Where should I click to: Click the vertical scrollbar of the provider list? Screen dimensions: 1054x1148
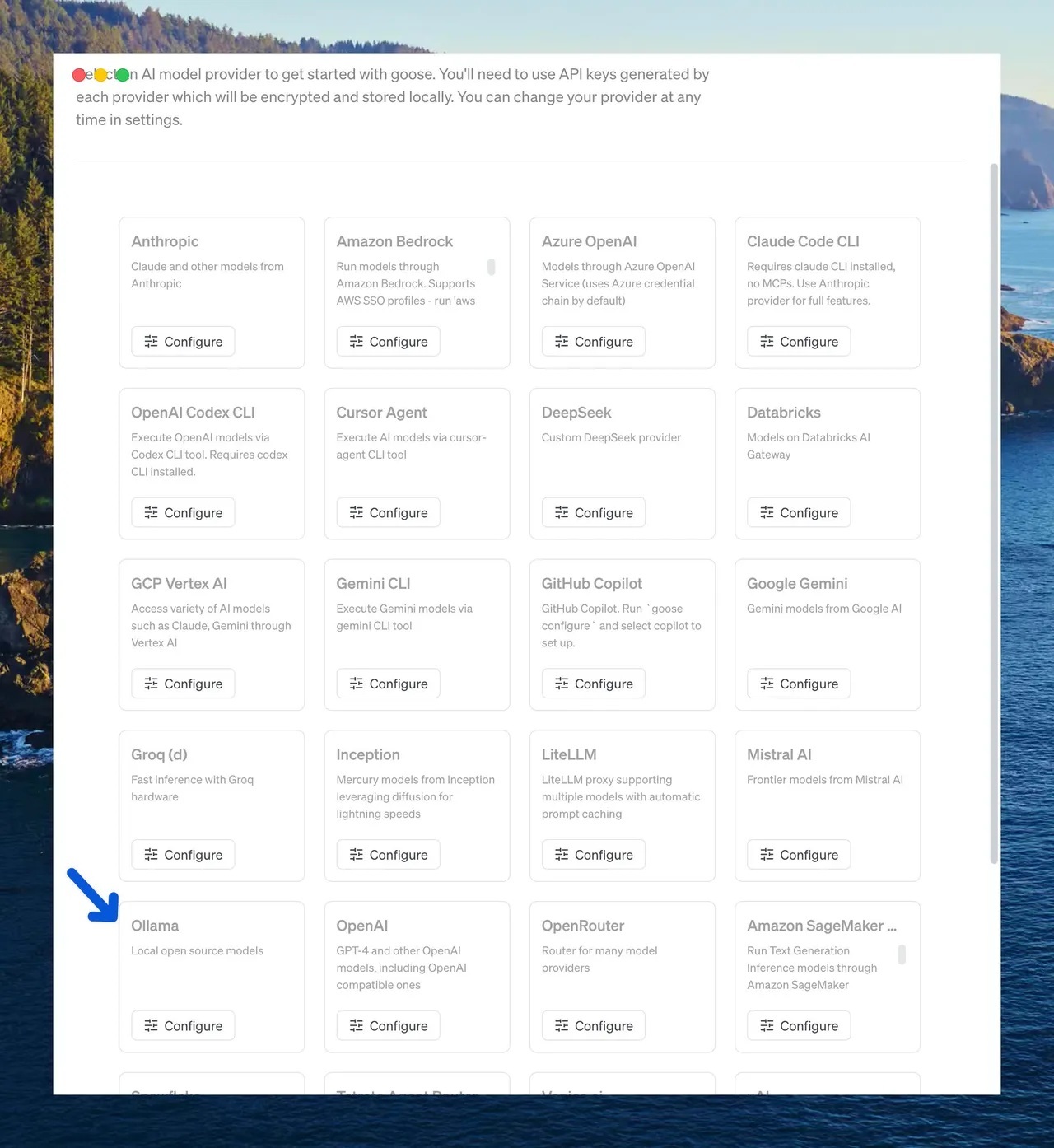click(994, 513)
